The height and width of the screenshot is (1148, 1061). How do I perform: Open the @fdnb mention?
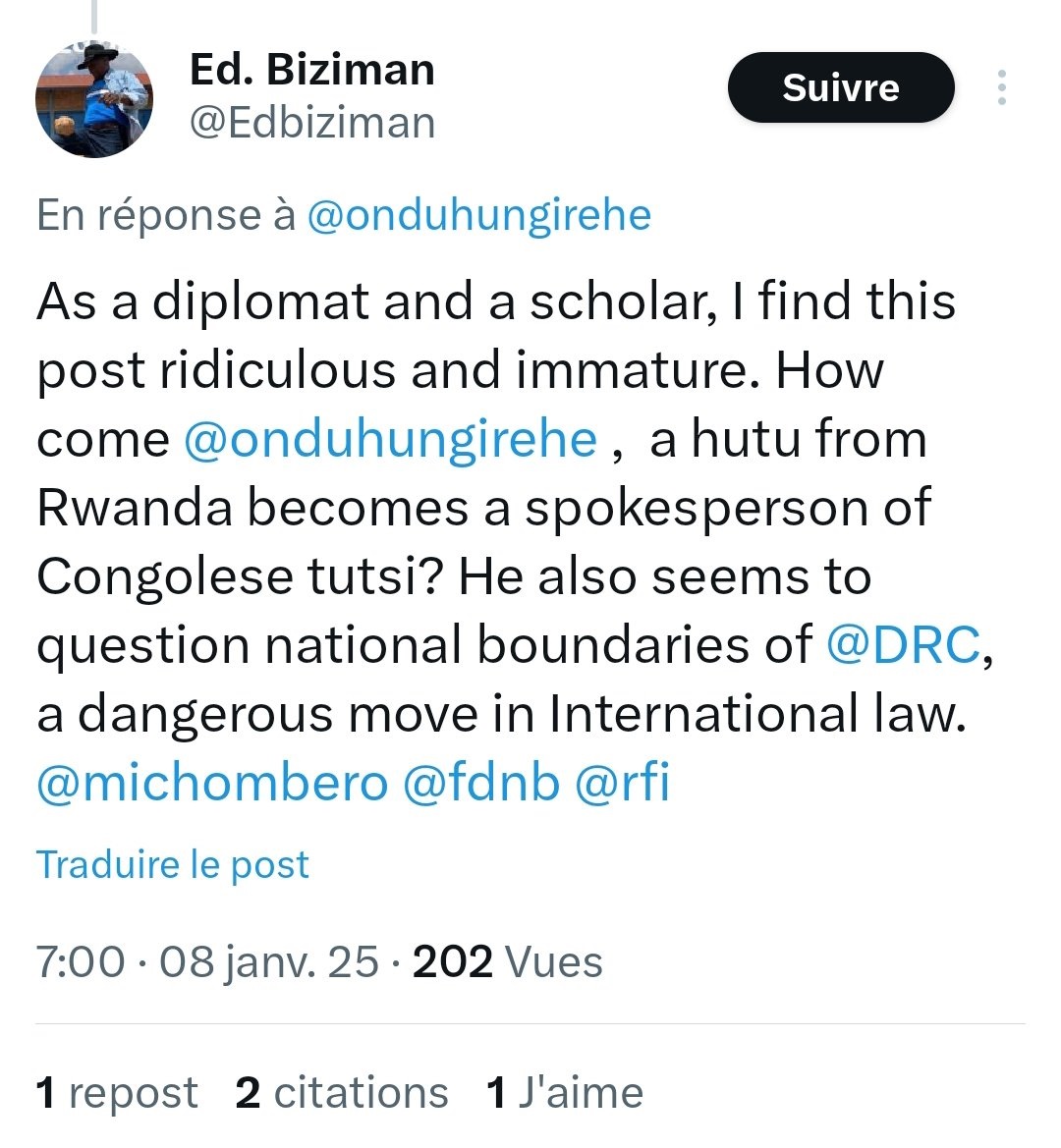click(x=481, y=783)
